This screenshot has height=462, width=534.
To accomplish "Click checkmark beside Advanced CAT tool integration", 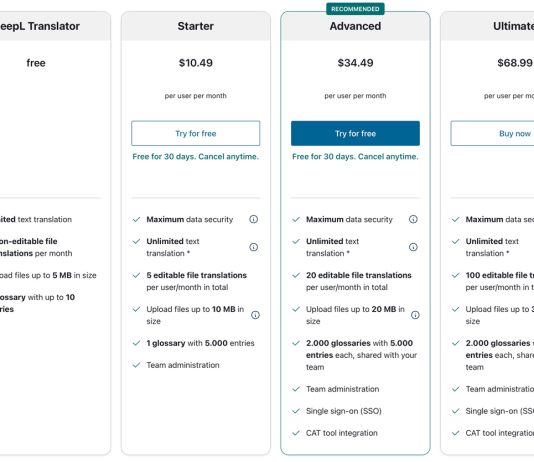I will point(296,433).
